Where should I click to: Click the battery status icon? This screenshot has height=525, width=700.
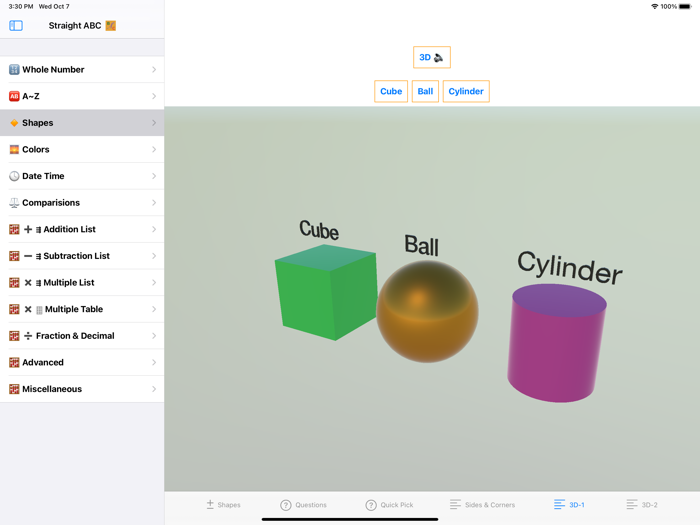[x=685, y=6]
